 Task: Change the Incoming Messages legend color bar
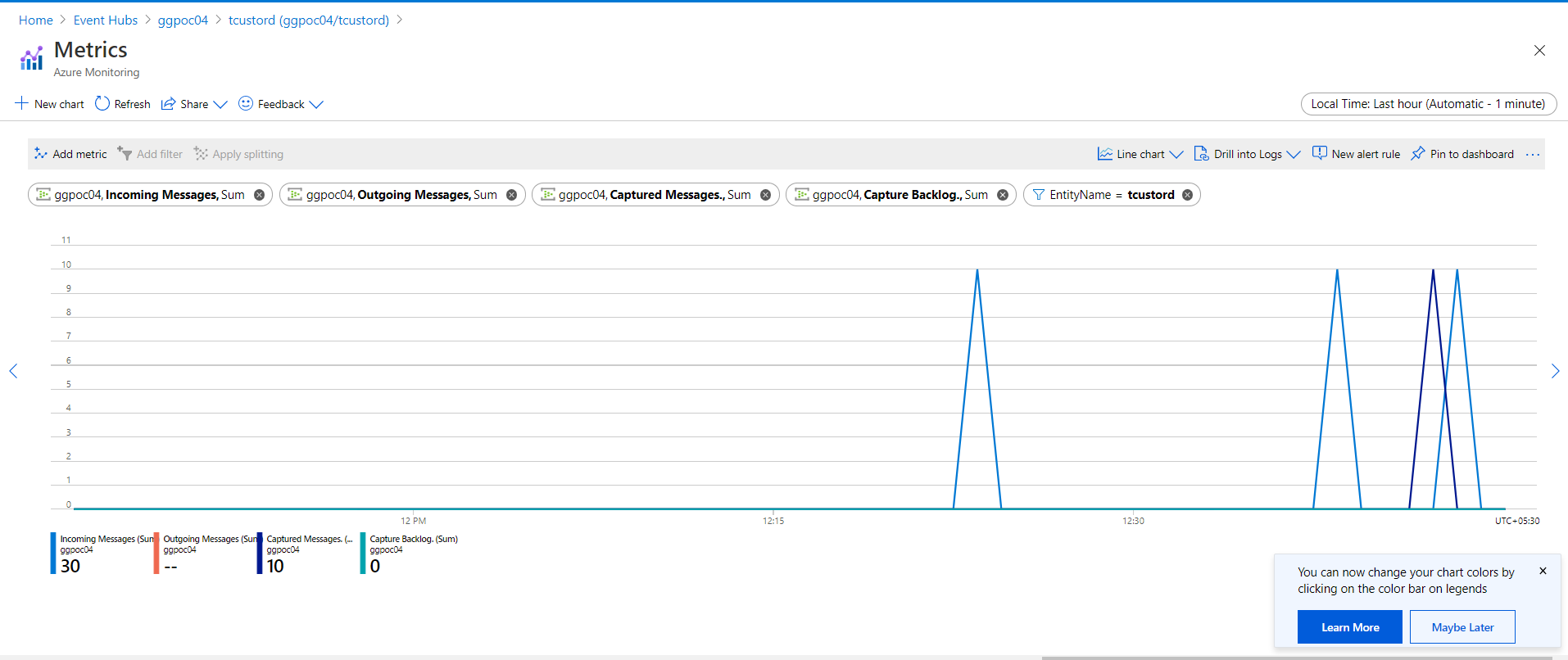53,554
